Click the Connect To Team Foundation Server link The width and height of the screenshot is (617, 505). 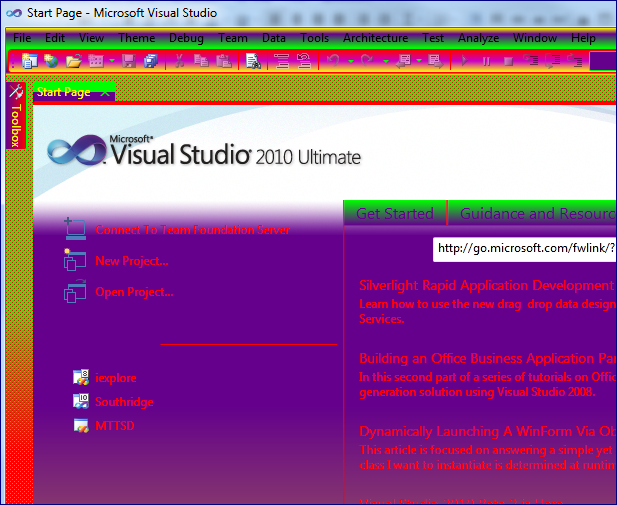point(192,230)
